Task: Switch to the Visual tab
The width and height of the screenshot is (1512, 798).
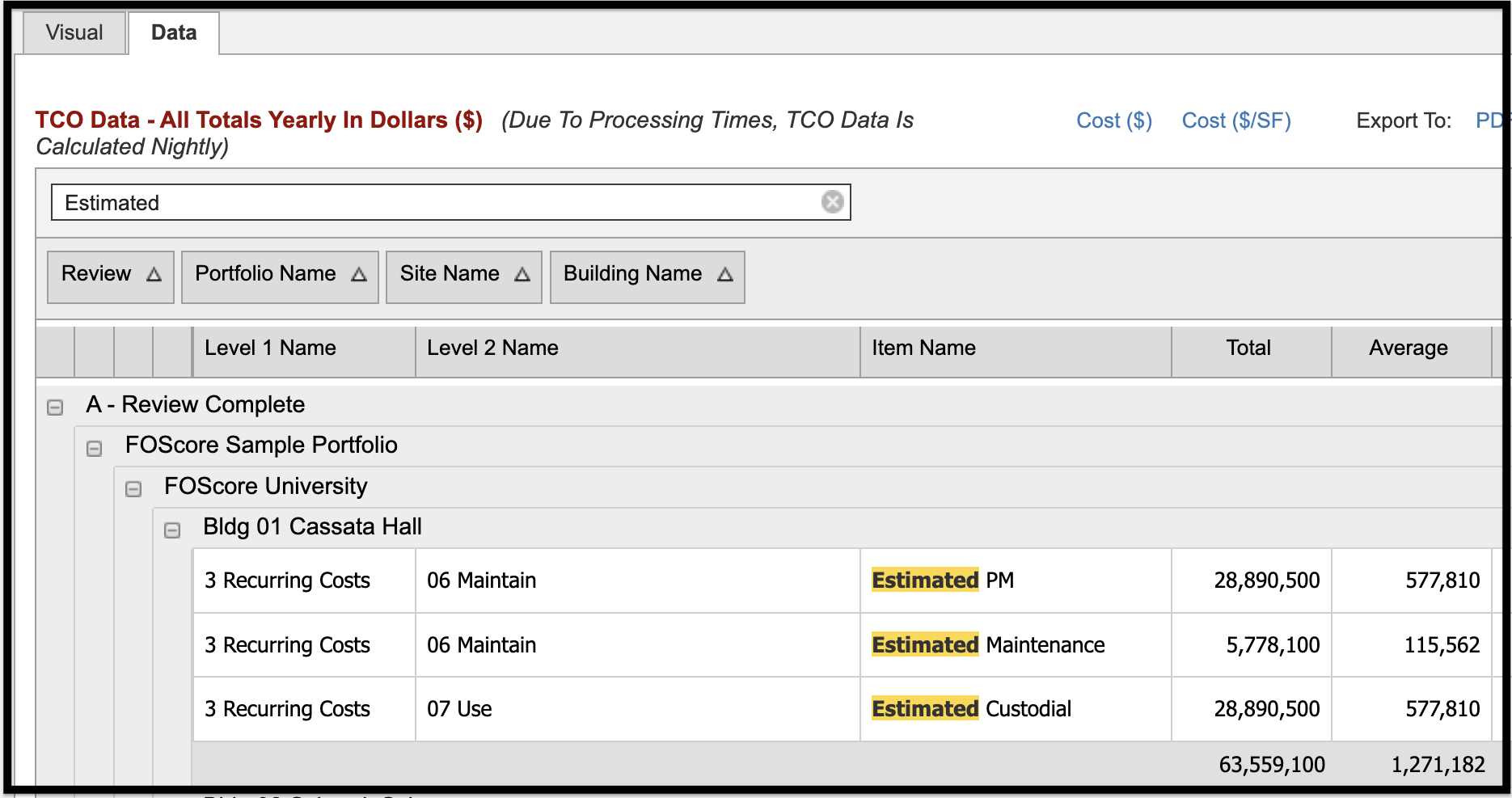Action: [x=74, y=33]
